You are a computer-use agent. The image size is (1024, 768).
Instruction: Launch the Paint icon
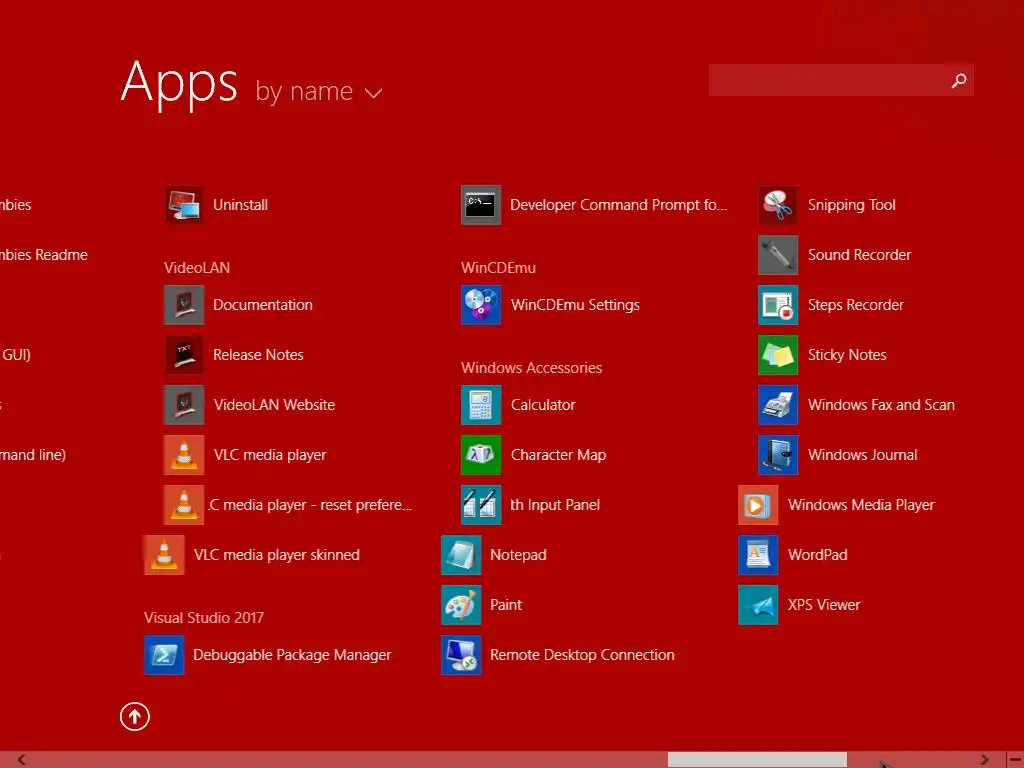[461, 605]
